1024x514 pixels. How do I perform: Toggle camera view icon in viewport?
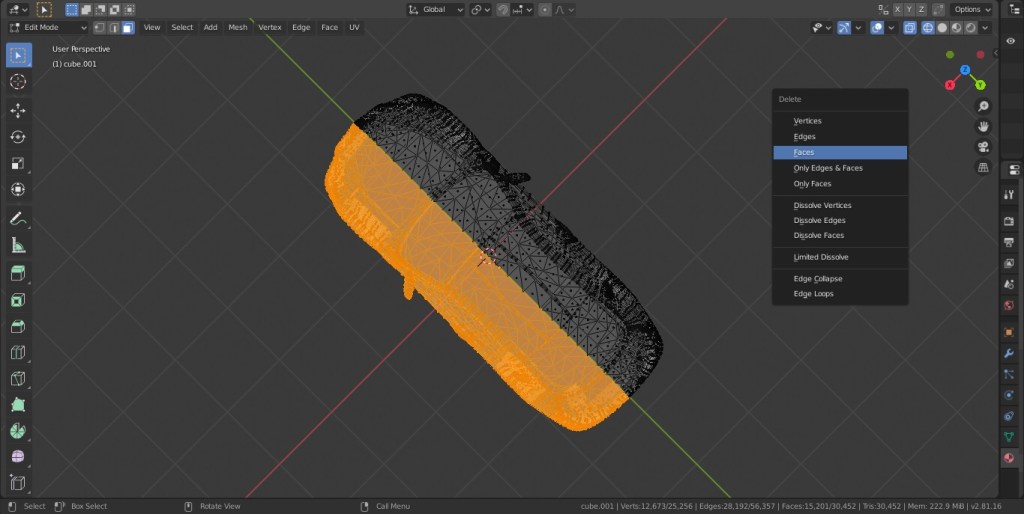point(983,147)
